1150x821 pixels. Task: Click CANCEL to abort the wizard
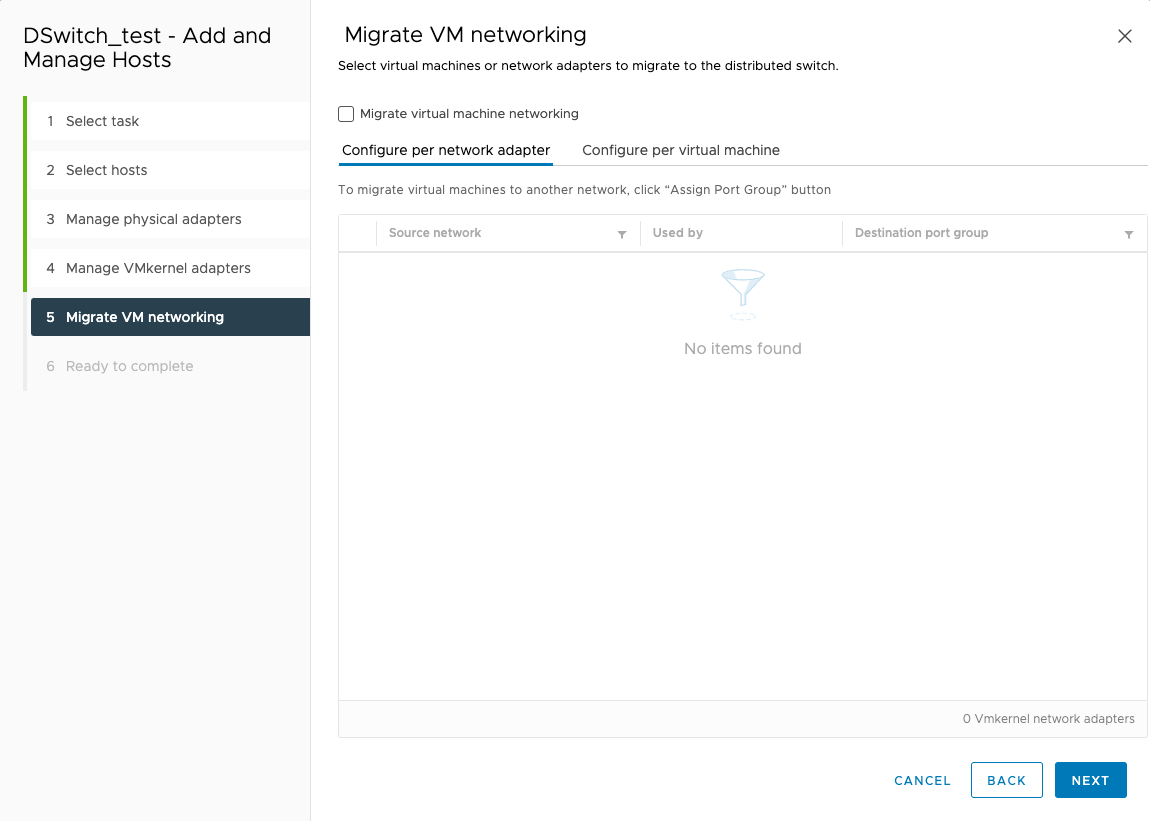[922, 780]
